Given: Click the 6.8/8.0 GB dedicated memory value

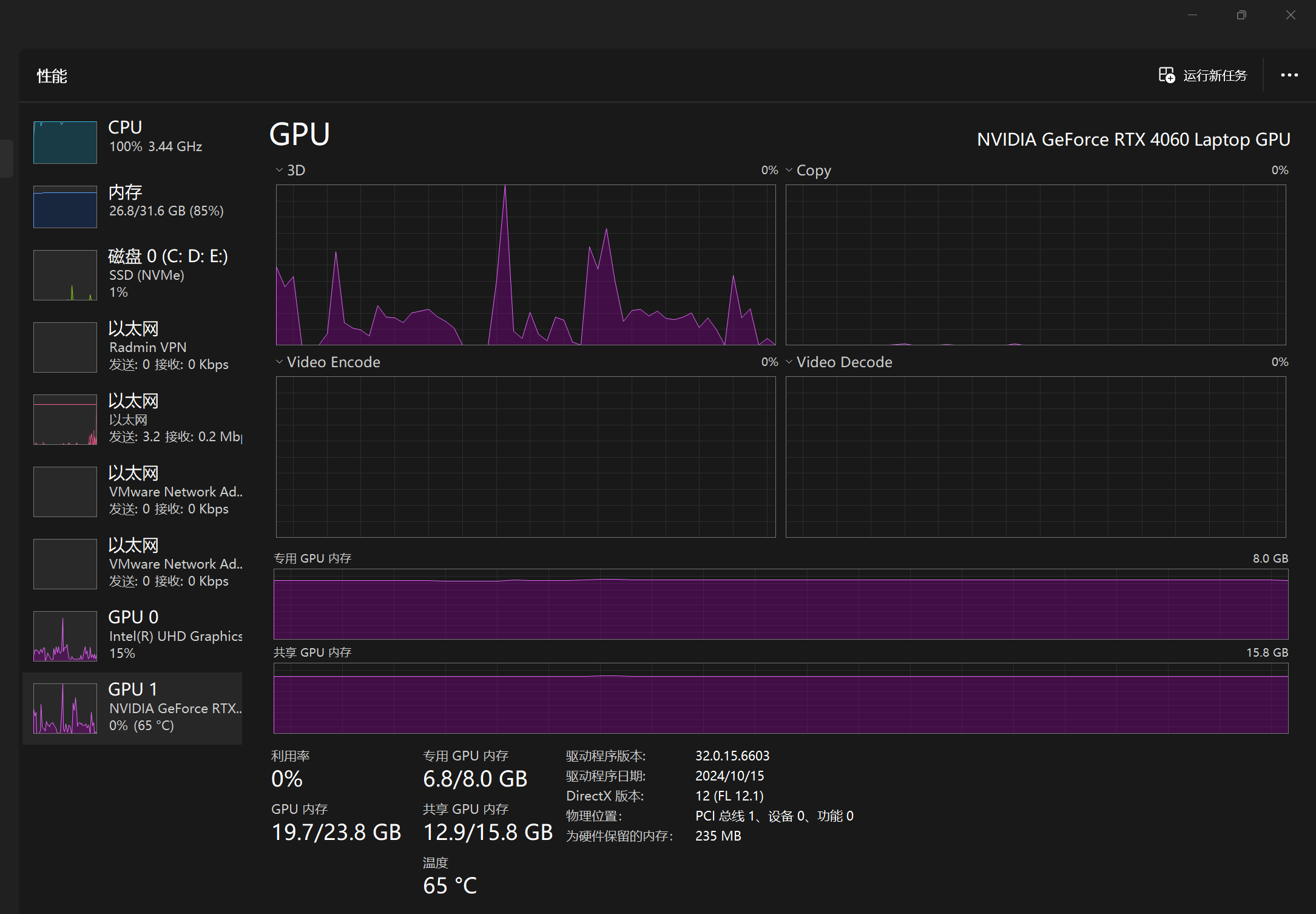Looking at the screenshot, I should [475, 779].
